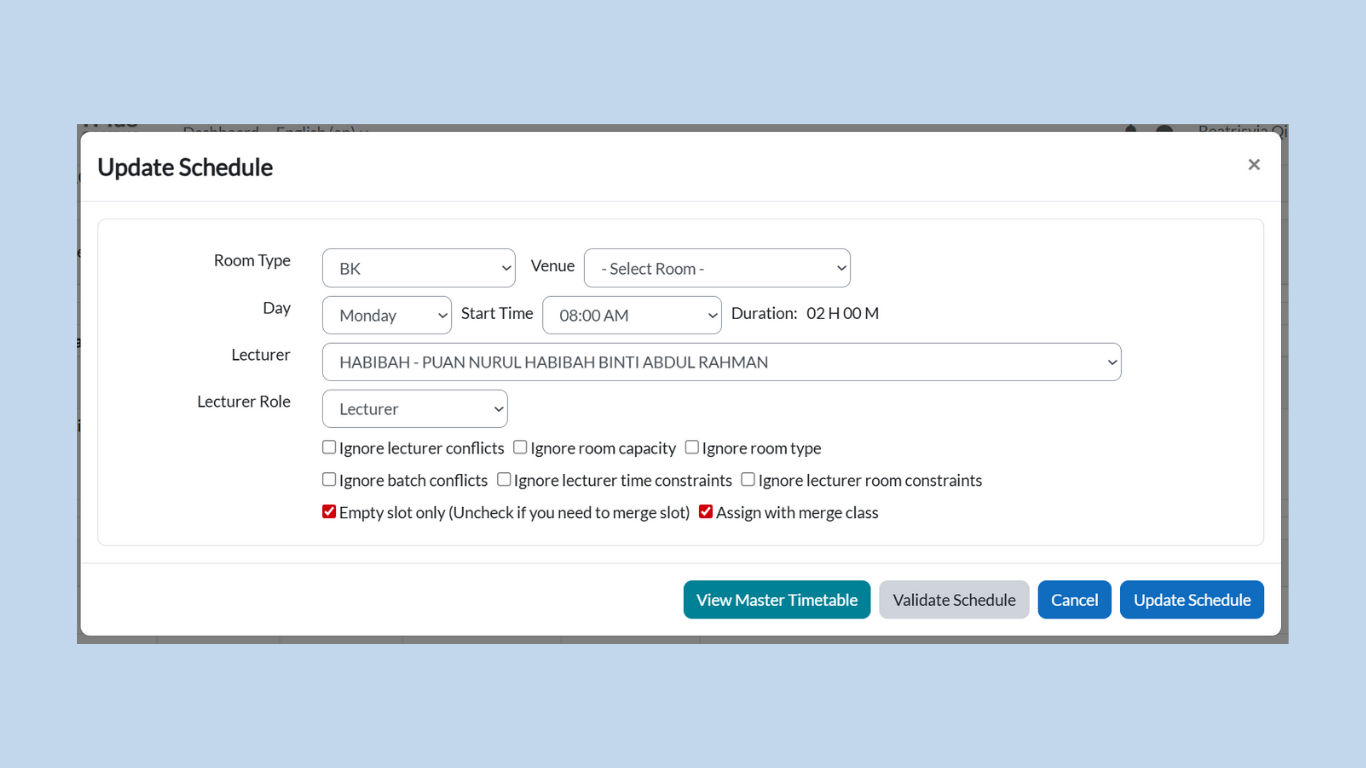Check the Ignore room type option

click(692, 448)
